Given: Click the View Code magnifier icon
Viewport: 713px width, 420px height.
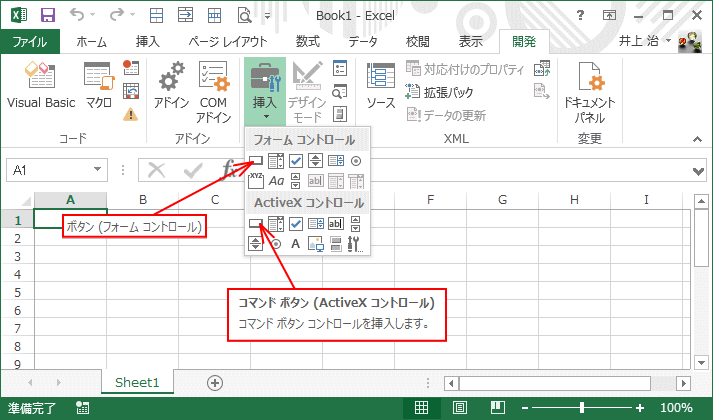Looking at the screenshot, I should [x=340, y=91].
